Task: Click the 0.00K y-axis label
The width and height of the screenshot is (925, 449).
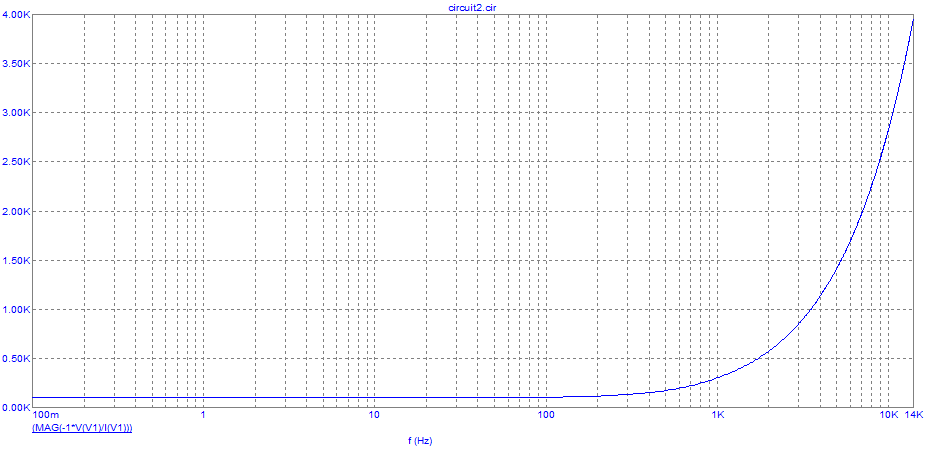Action: 16,407
